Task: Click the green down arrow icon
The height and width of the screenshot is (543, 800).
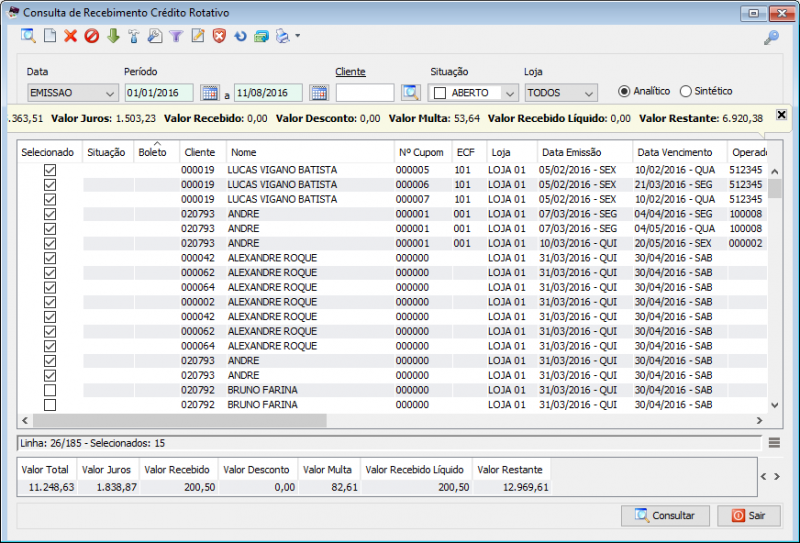Action: click(113, 36)
